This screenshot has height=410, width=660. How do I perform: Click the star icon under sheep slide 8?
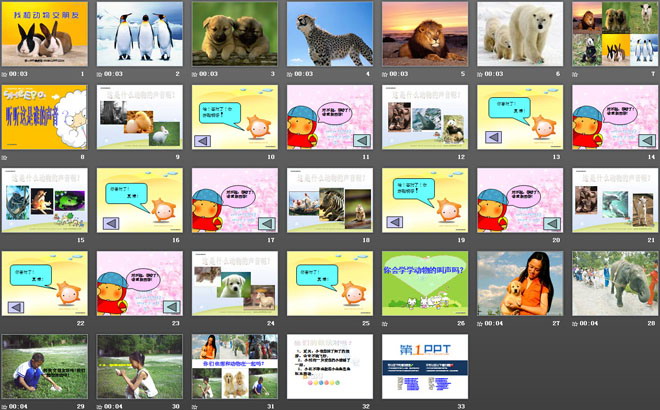click(x=4, y=158)
